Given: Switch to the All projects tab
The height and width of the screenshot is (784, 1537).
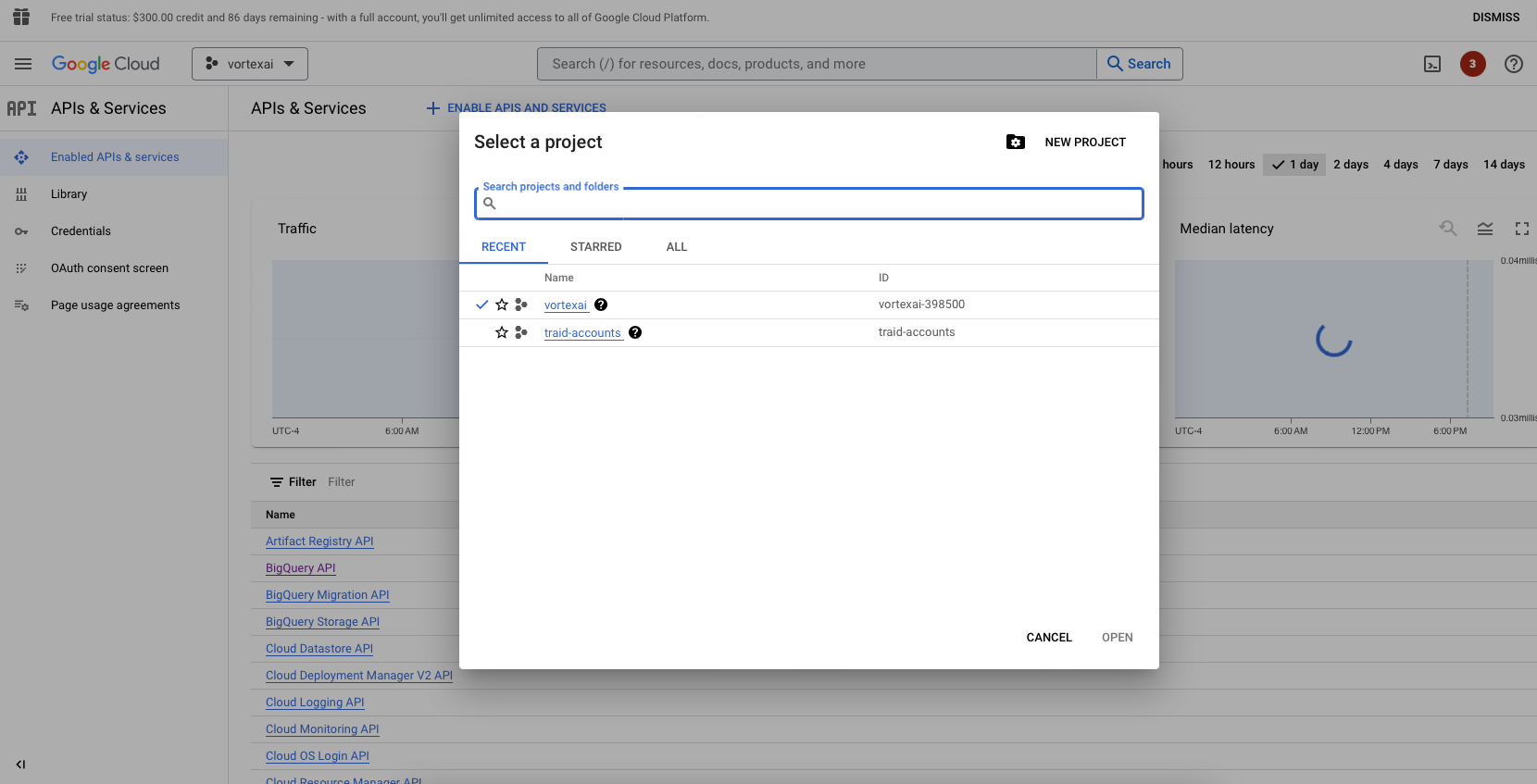Looking at the screenshot, I should (x=677, y=247).
